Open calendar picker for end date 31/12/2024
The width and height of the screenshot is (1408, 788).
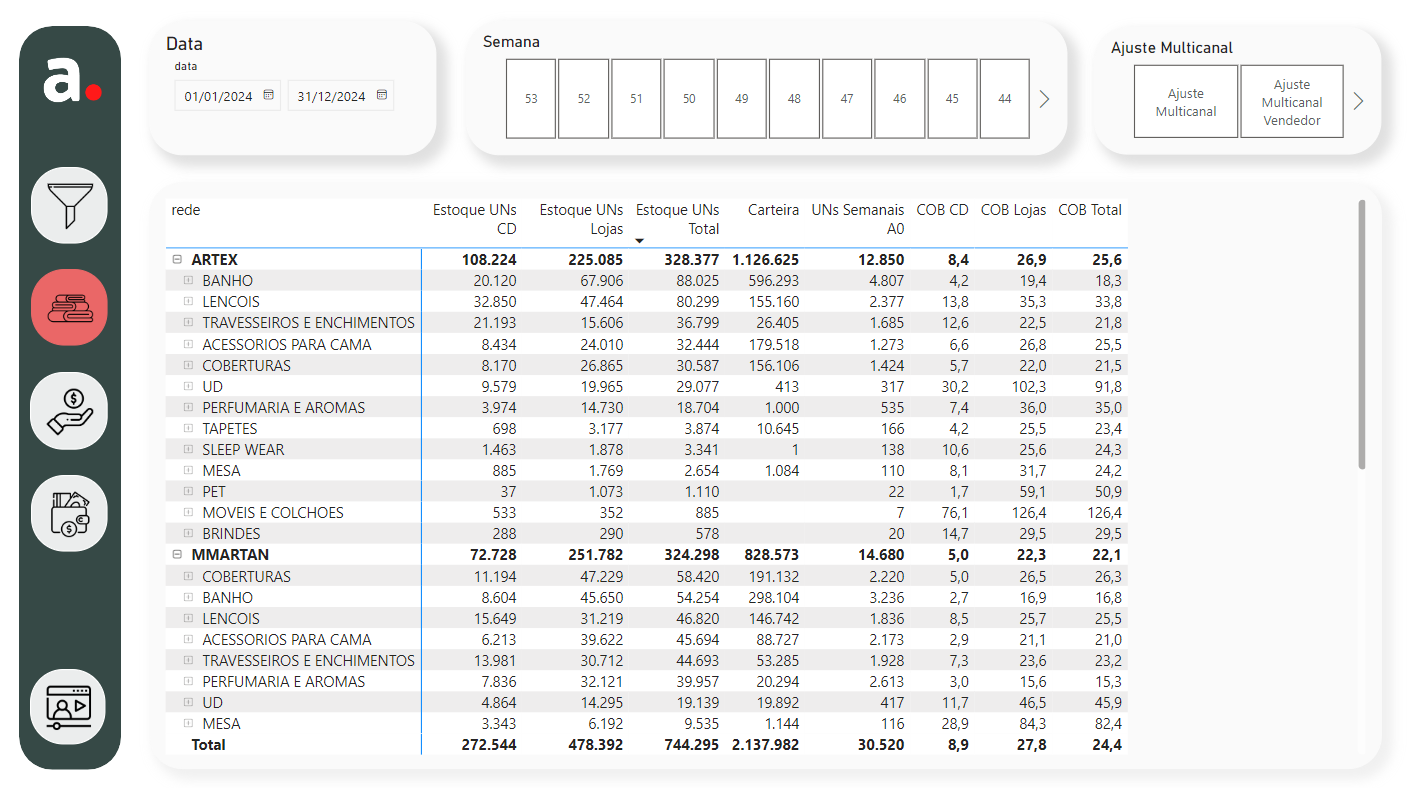point(381,96)
